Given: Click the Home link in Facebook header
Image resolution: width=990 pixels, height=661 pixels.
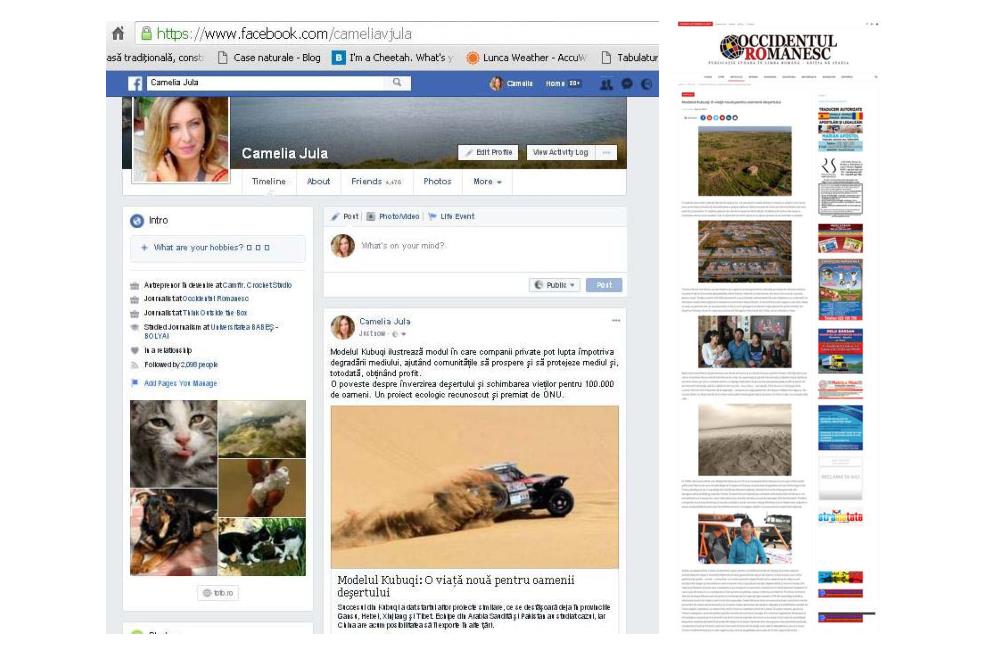Looking at the screenshot, I should click(555, 83).
